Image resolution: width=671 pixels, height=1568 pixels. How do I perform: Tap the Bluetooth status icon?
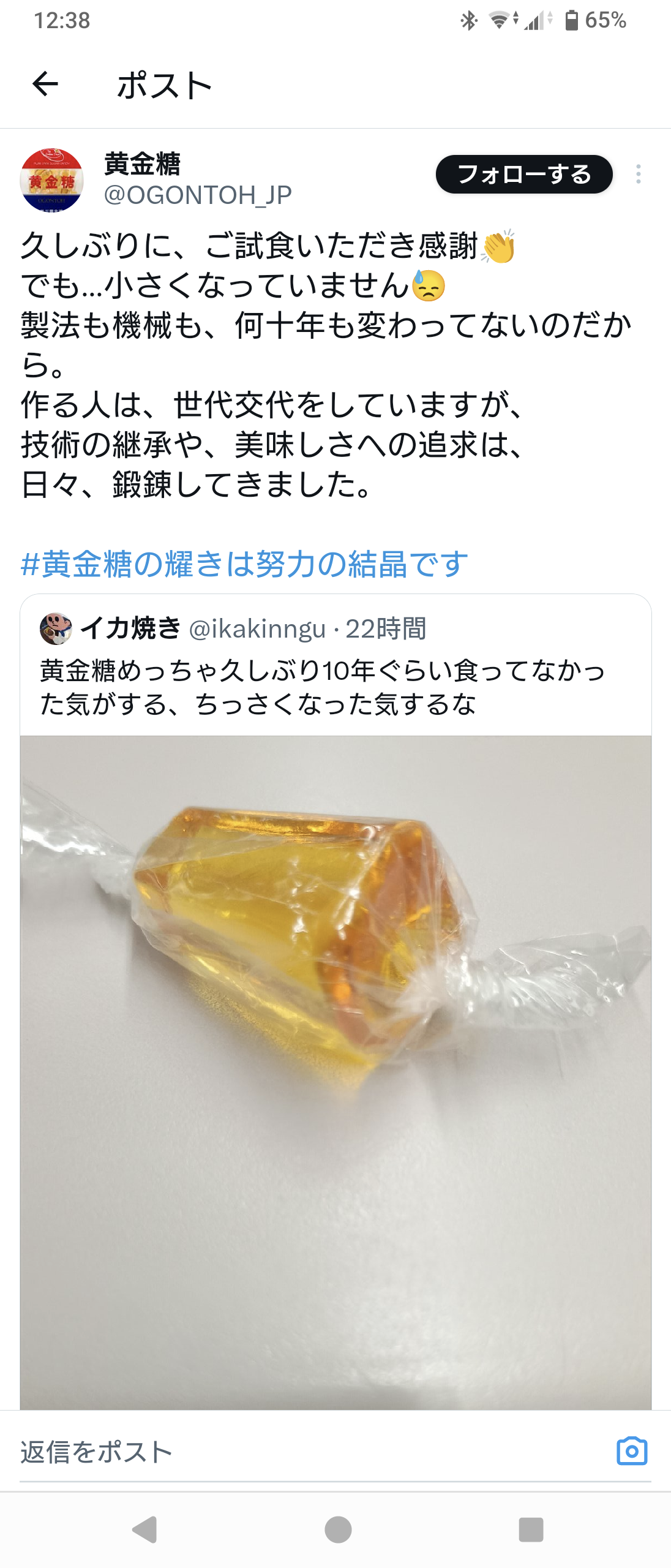[x=469, y=20]
